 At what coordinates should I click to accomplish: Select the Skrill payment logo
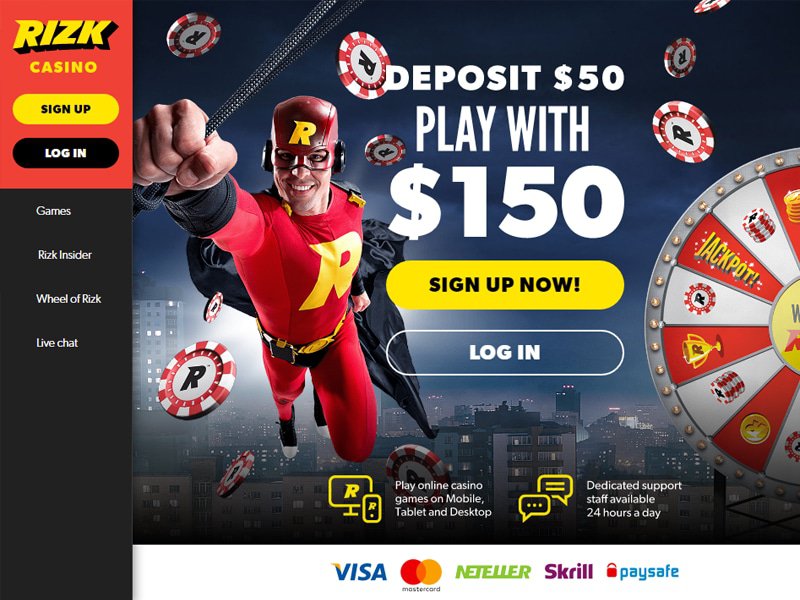click(x=568, y=571)
